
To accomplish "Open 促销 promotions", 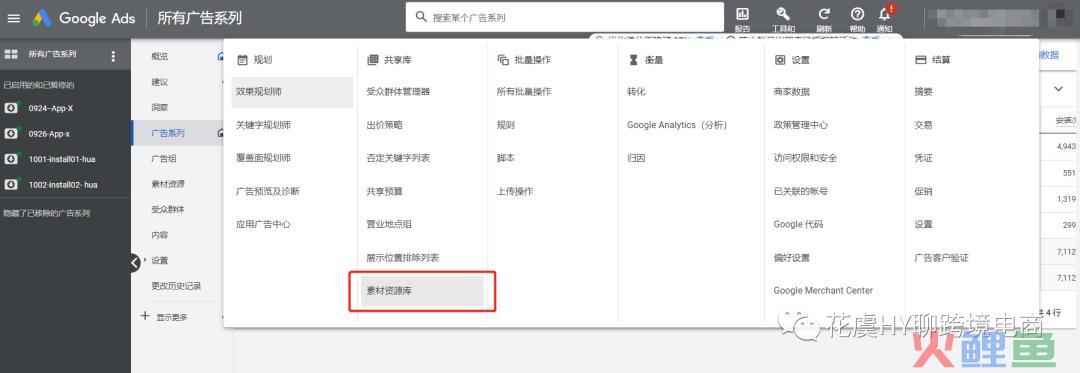I will click(x=923, y=191).
